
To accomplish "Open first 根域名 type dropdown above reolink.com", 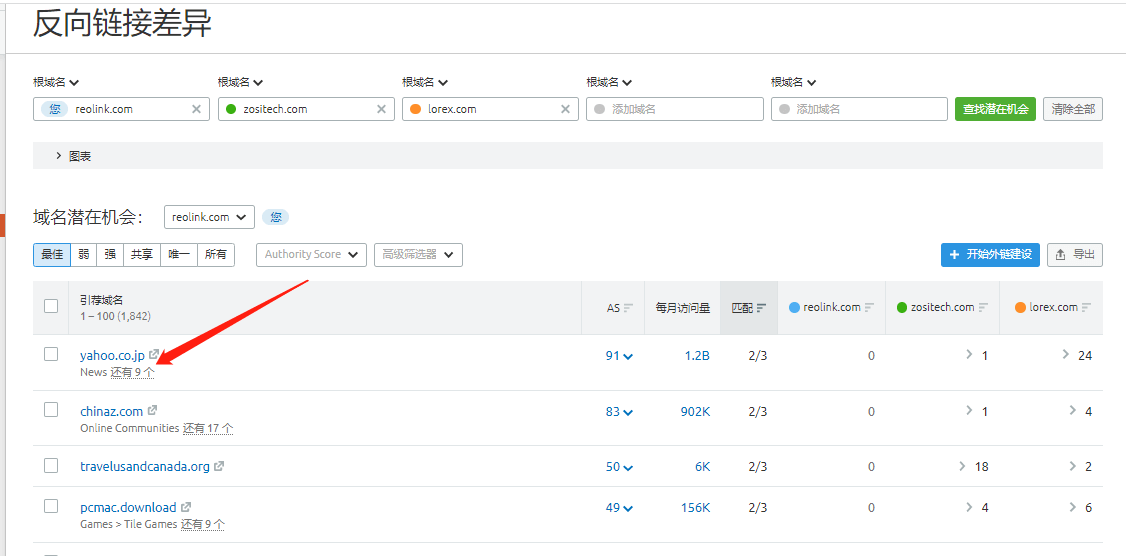I will pos(56,83).
